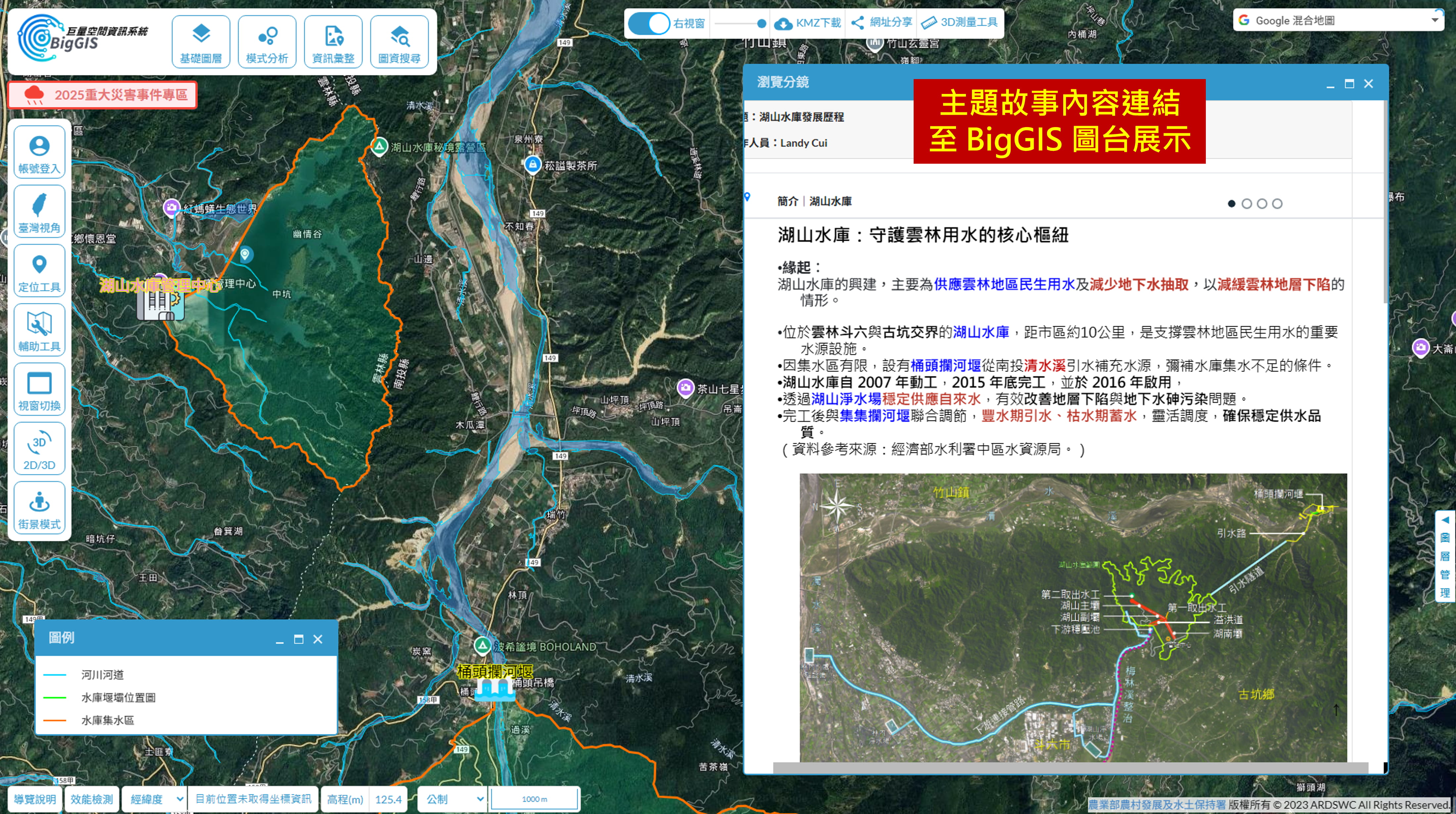Select the fourth story page dot
The height and width of the screenshot is (814, 1456).
click(x=1277, y=203)
